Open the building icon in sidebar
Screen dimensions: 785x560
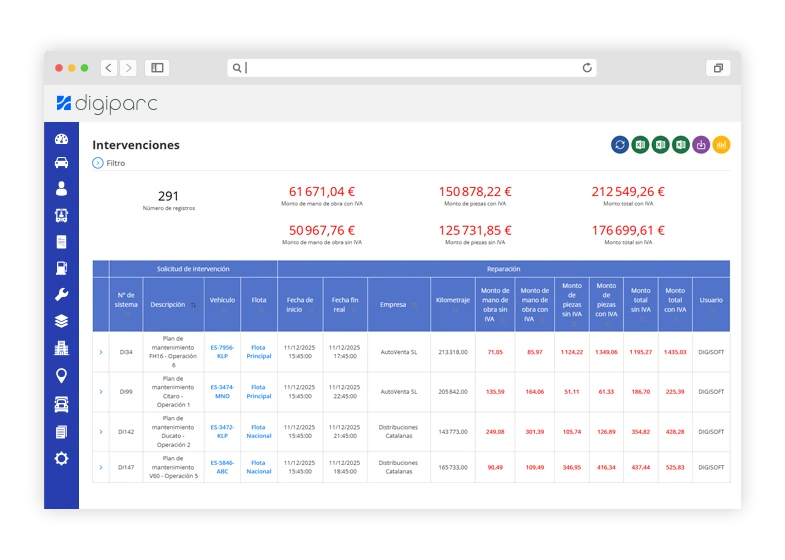pos(61,348)
